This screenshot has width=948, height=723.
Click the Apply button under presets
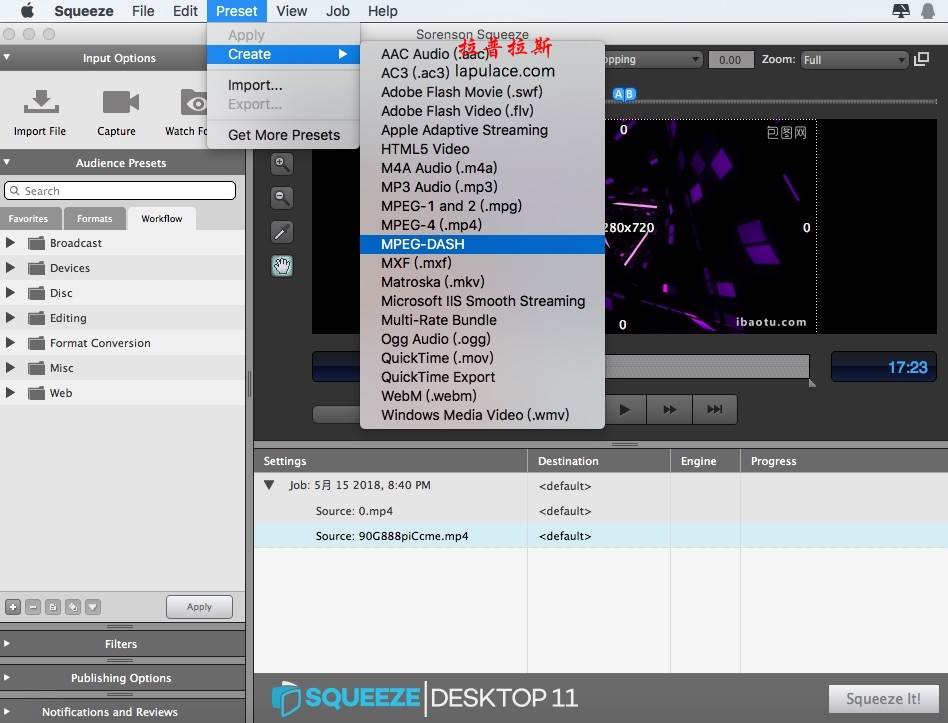tap(199, 606)
